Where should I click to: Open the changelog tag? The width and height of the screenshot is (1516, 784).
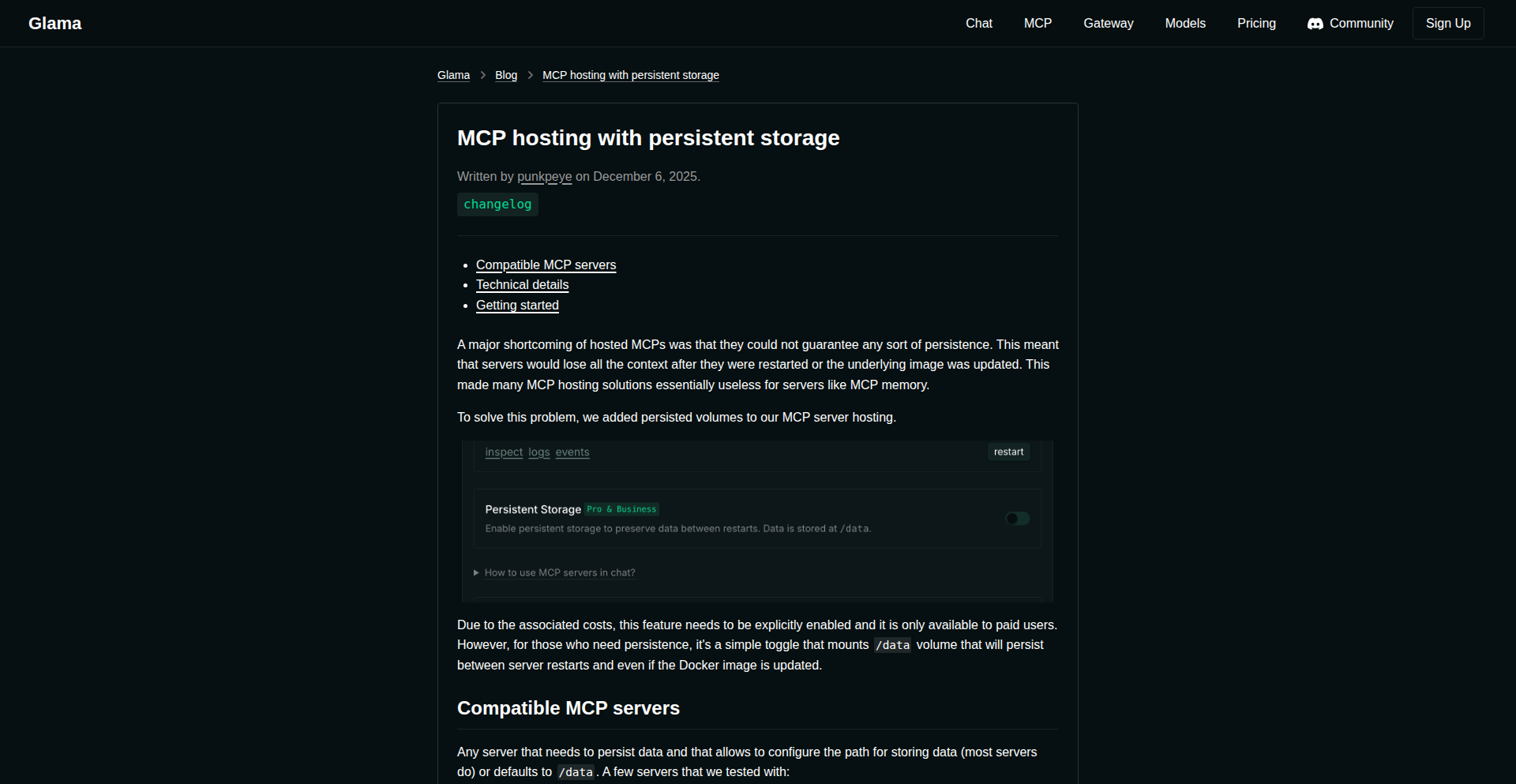coord(497,204)
